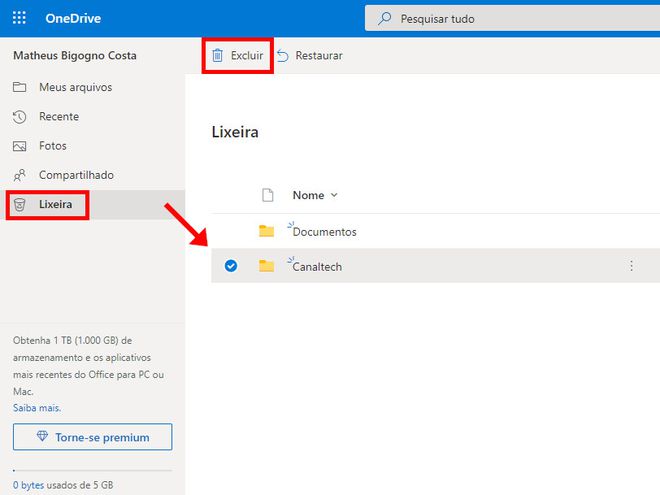Screen dimensions: 660x495
Task: Open Lixeira in the sidebar
Action: click(x=93, y=205)
